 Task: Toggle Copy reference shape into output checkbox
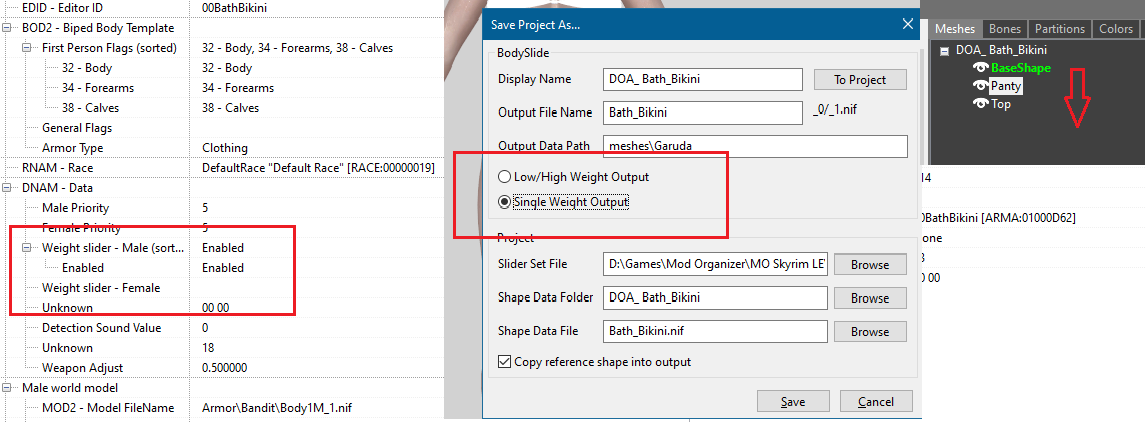[x=504, y=361]
